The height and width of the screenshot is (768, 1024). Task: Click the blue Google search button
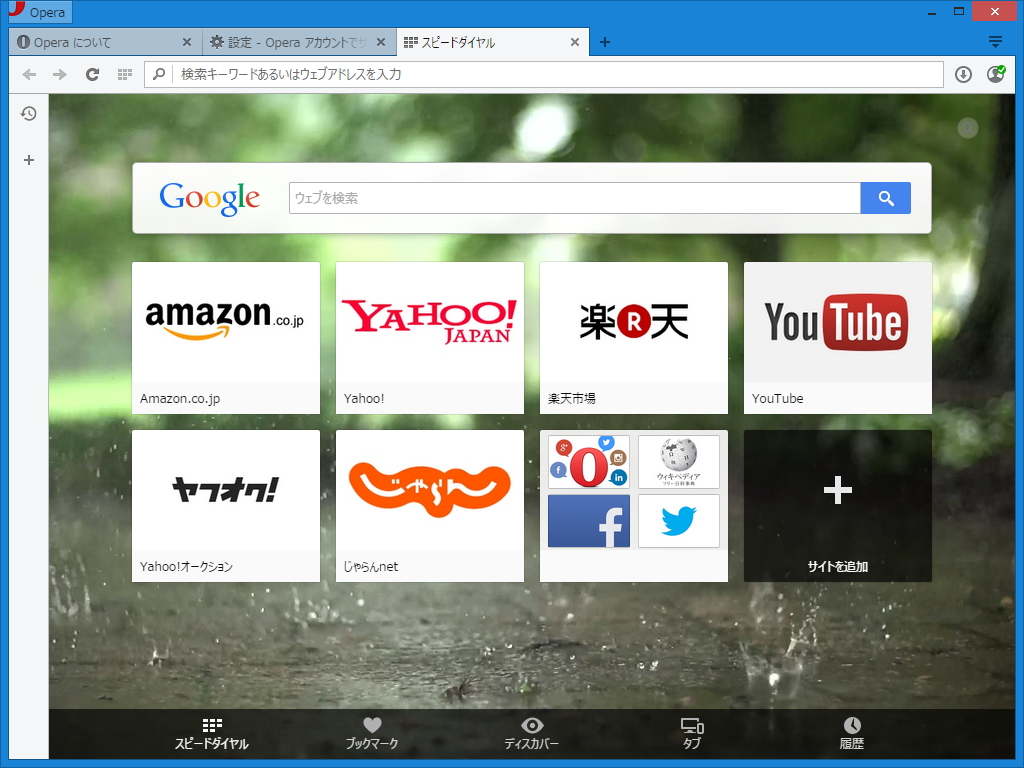pos(886,198)
